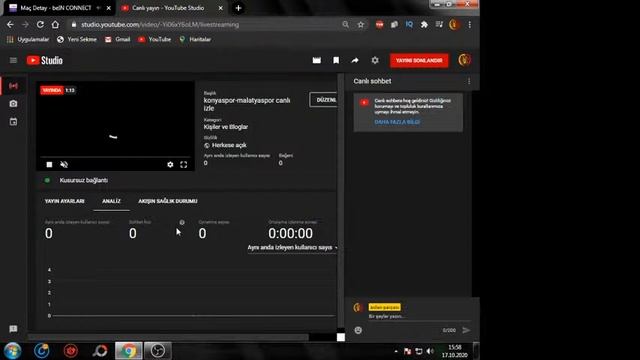Click the bookmark marker icon in header
This screenshot has width=640, height=360.
click(336, 60)
